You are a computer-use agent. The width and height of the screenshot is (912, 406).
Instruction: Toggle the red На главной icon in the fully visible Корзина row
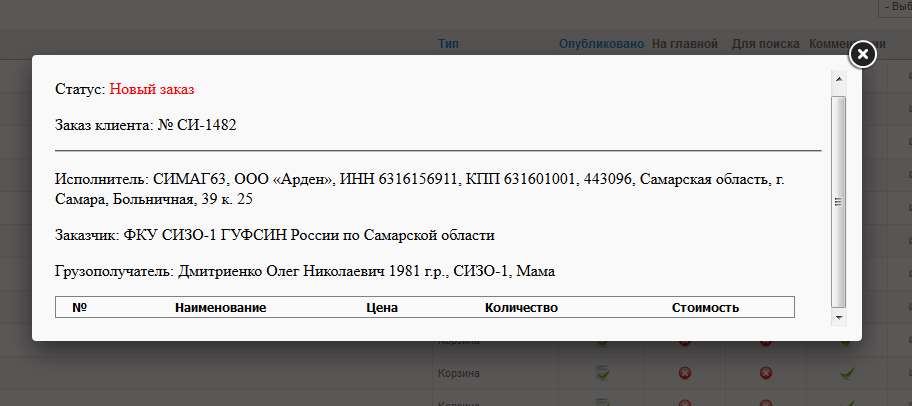(685, 373)
